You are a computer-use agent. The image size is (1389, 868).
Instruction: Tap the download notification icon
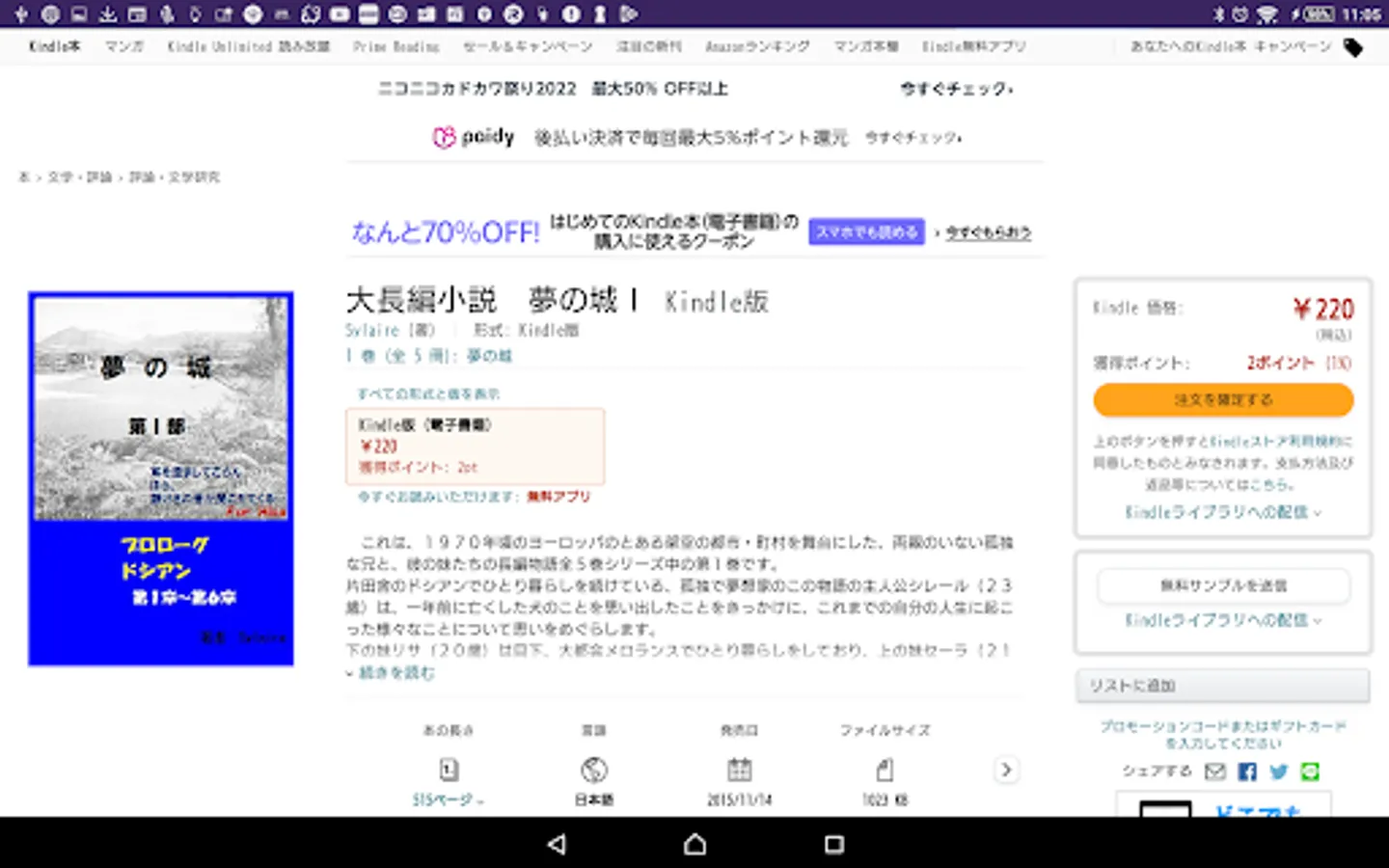click(108, 14)
